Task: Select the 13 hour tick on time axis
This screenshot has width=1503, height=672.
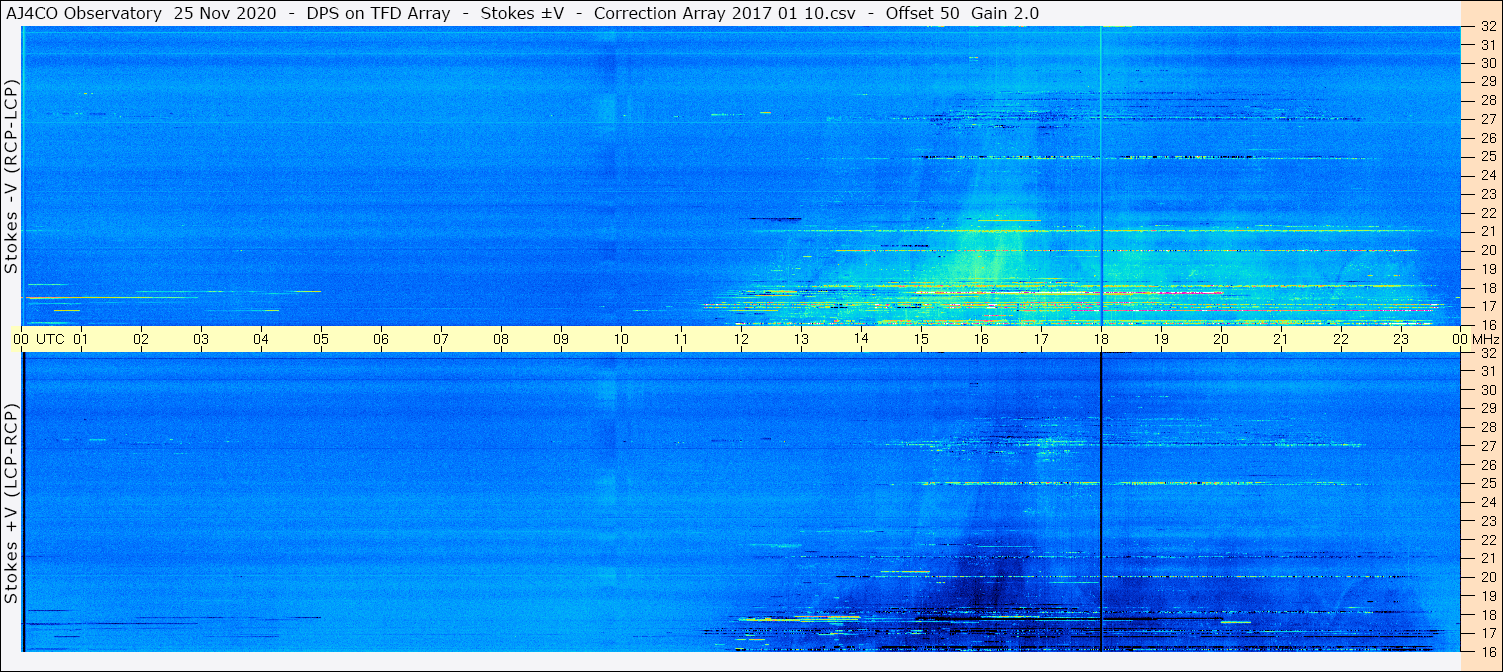Action: click(x=801, y=339)
